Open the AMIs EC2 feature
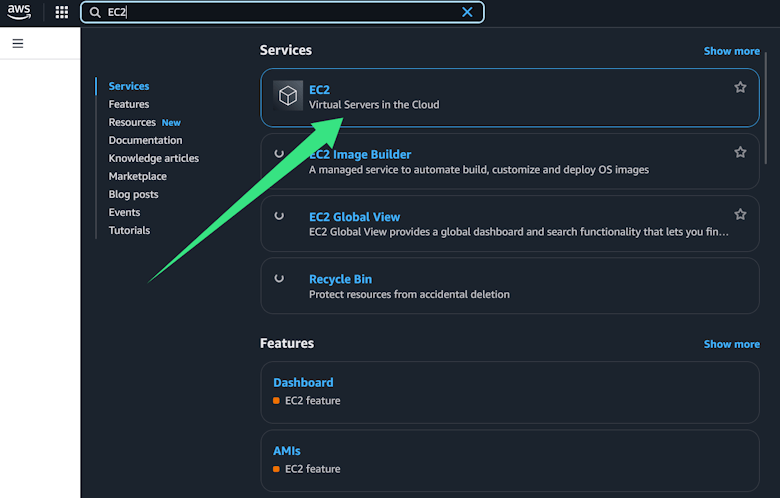 click(287, 451)
